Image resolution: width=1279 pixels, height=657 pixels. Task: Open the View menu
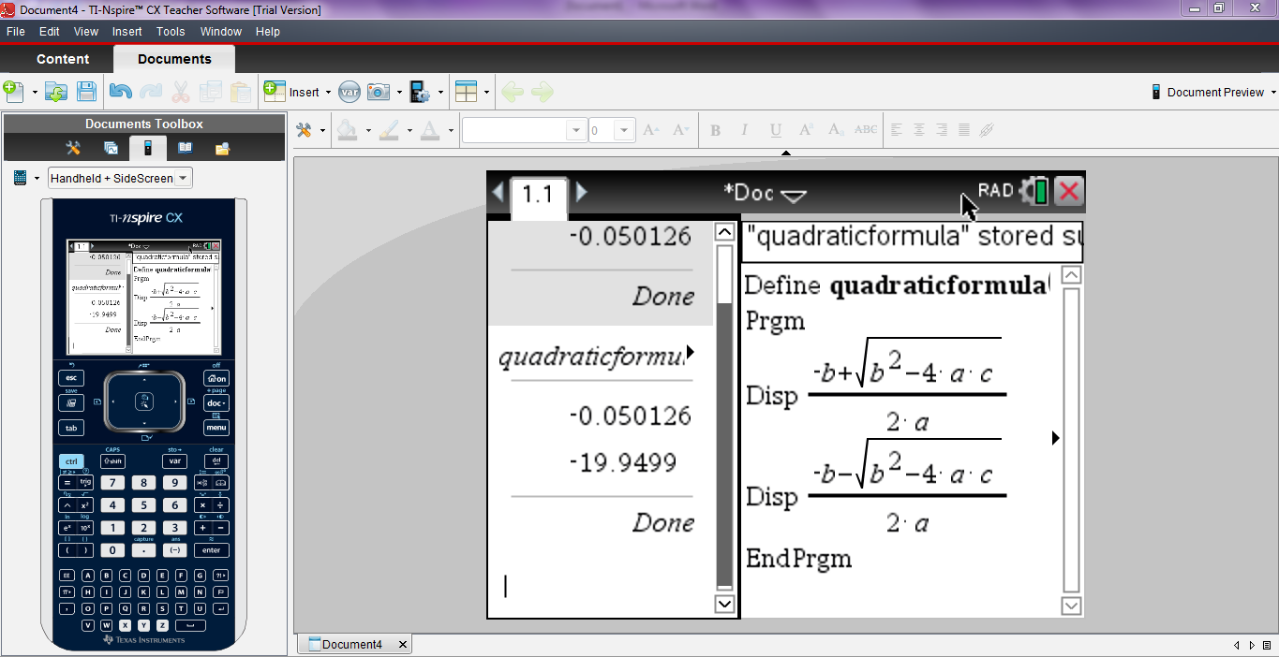(x=86, y=32)
